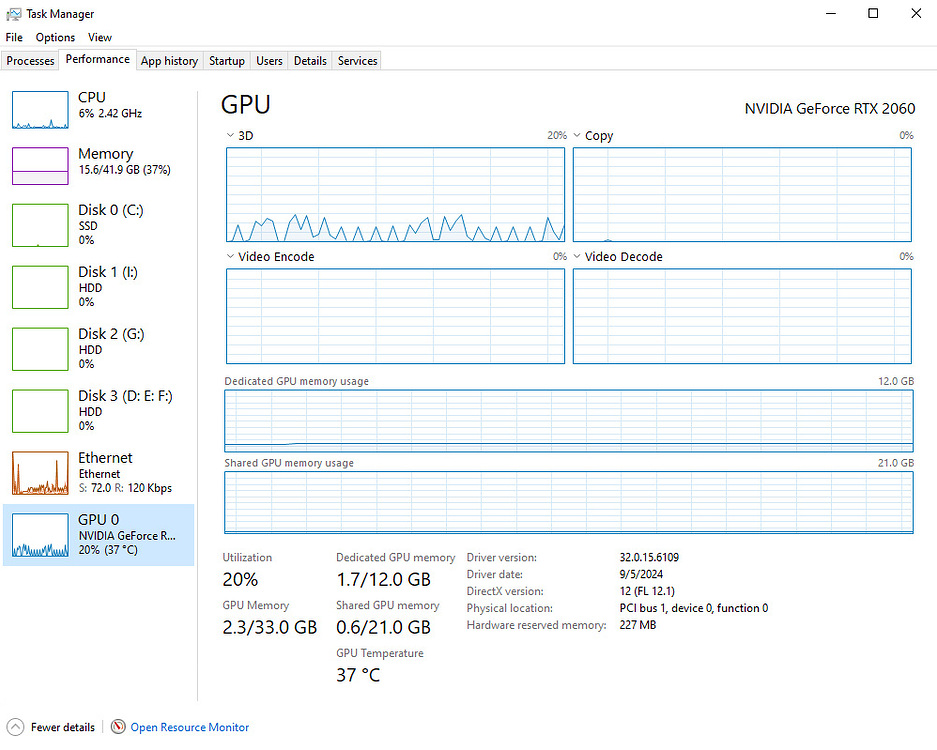Click the Memory usage graph thumbnail
The image size is (937, 750).
pos(40,166)
